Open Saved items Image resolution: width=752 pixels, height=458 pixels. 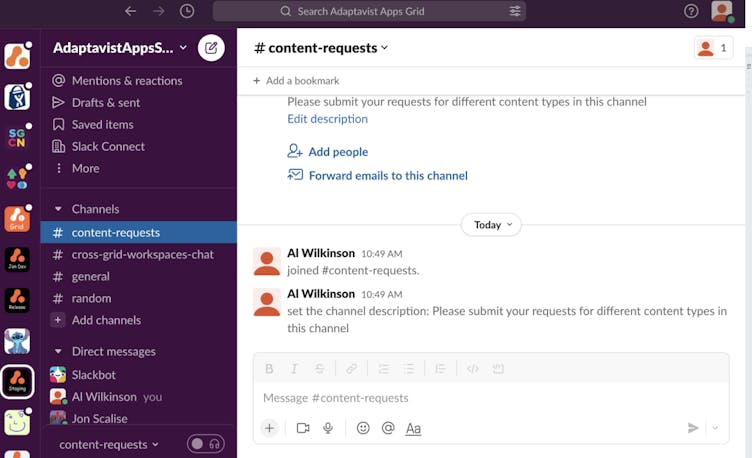click(x=139, y=125)
